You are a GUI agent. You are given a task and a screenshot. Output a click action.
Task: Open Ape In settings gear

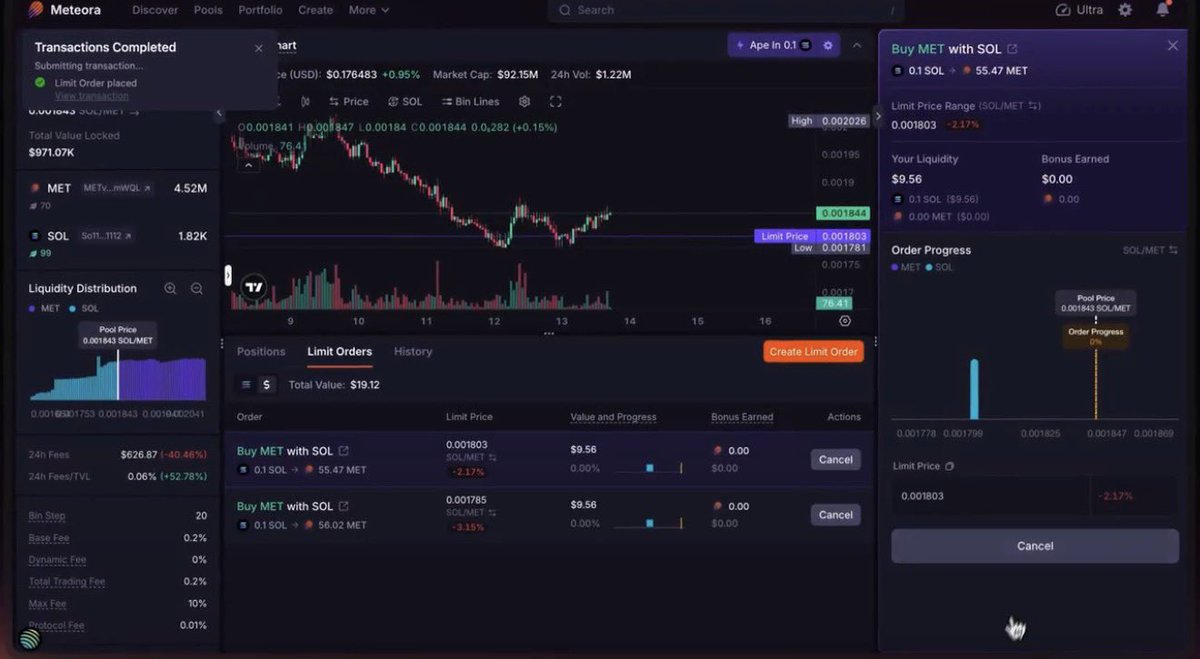click(827, 45)
